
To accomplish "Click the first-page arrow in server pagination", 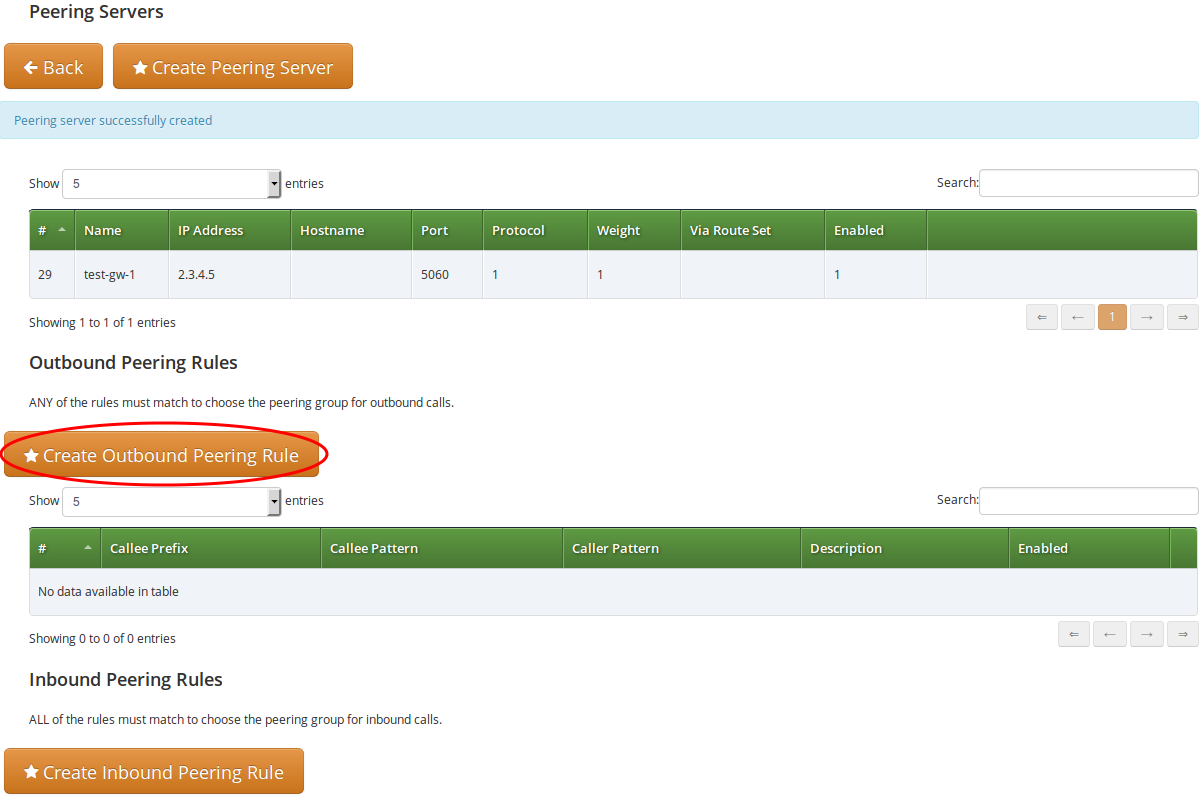I will [x=1041, y=316].
